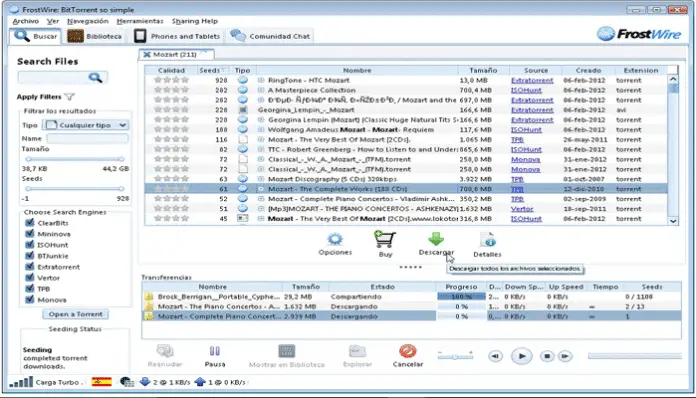Toggle the ClearBits search engine checkbox
696x398 pixels.
30,223
